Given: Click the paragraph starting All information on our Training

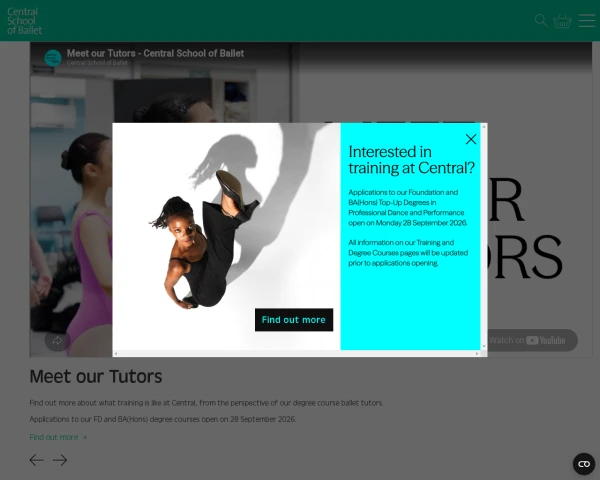Looking at the screenshot, I should (x=408, y=253).
